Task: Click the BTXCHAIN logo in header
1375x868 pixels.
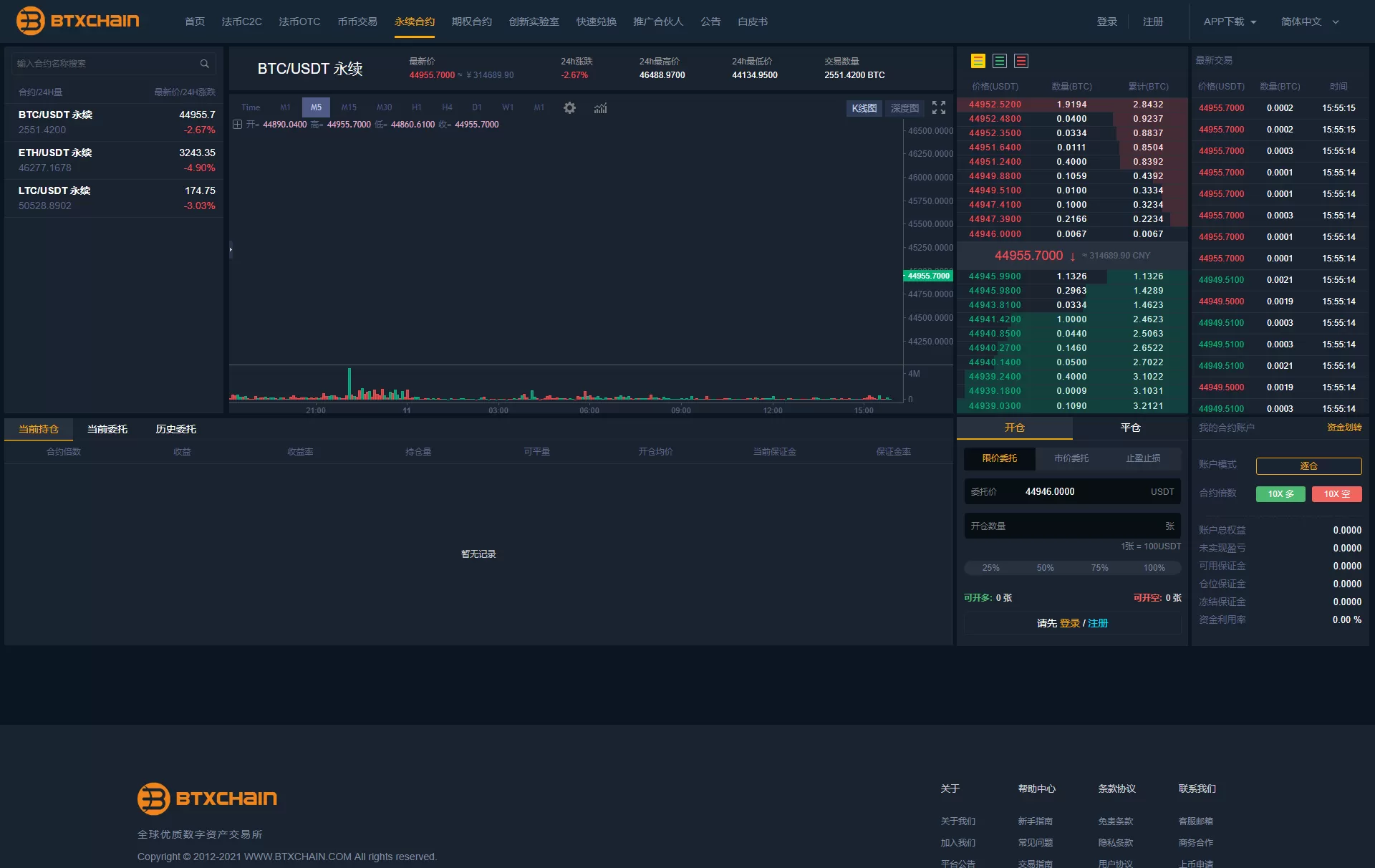Action: [x=78, y=21]
